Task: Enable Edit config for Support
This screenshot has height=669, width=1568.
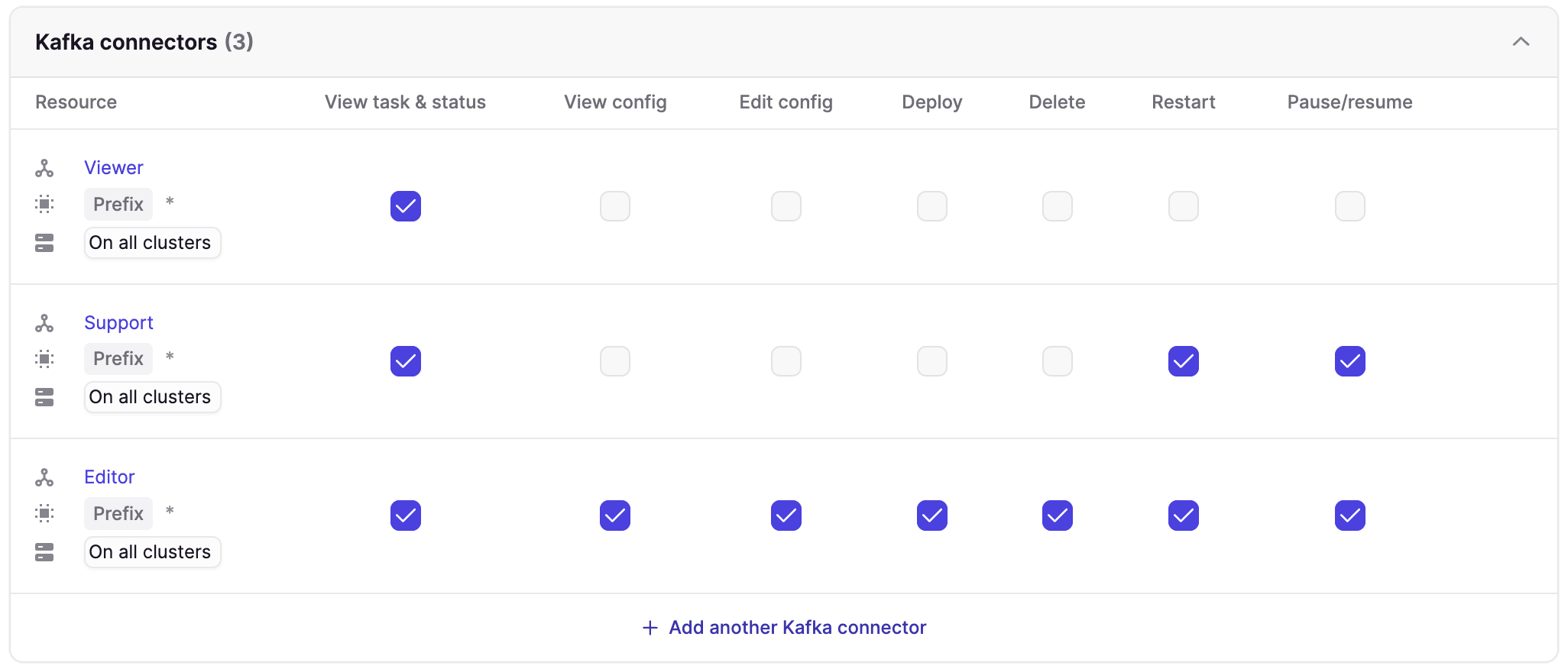Action: click(x=786, y=361)
